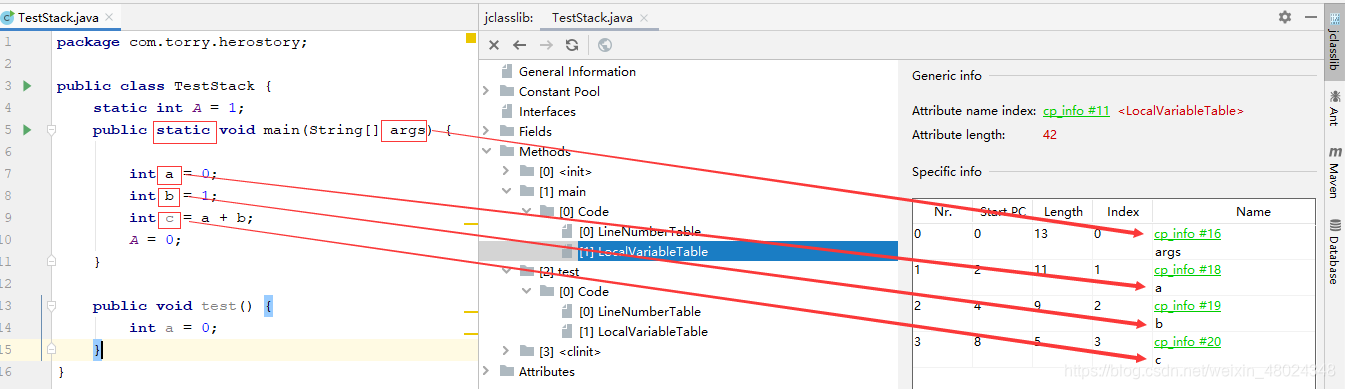Close the jclasslib view with the X toolbar icon
1345x389 pixels.
point(494,45)
